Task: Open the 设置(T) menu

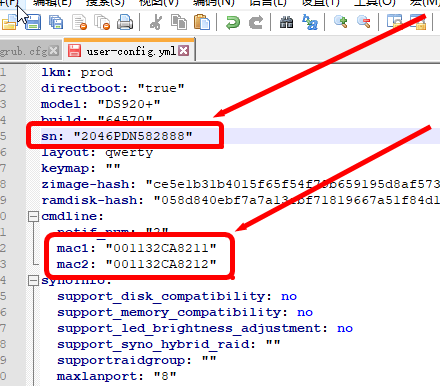Action: [x=320, y=3]
